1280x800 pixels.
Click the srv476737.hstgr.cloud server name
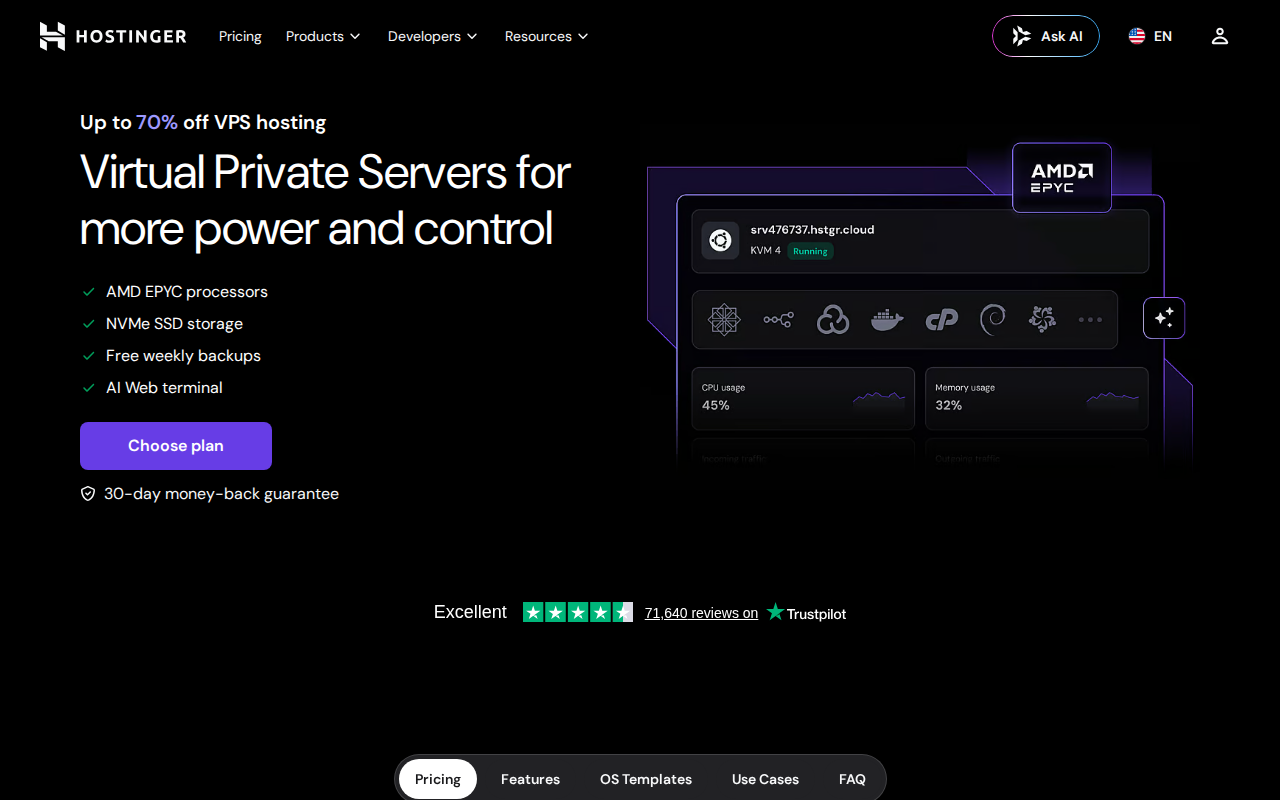(812, 230)
